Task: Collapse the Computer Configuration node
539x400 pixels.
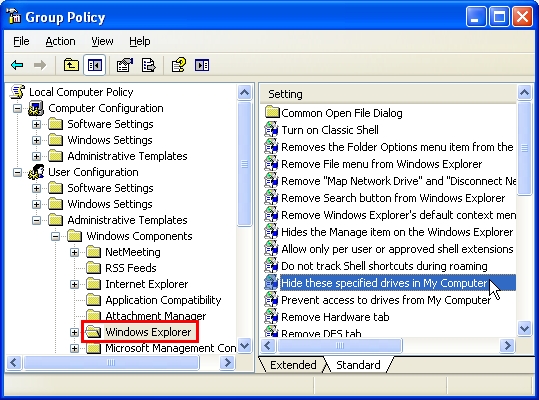Action: click(x=18, y=108)
